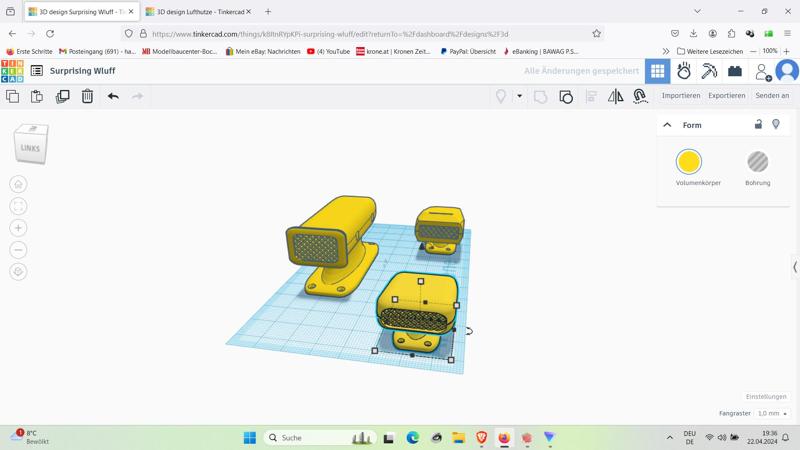This screenshot has width=800, height=450.
Task: Click the Importieren button
Action: 680,96
